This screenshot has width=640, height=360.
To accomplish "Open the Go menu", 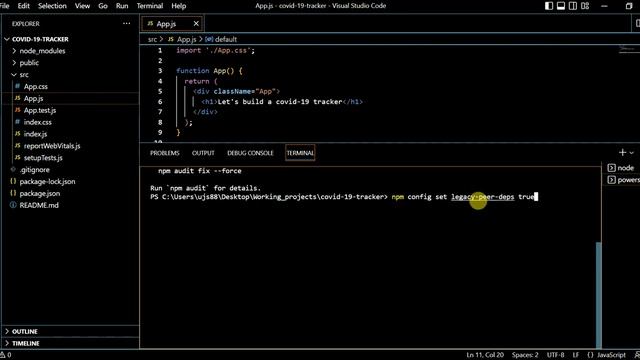I will 103,6.
